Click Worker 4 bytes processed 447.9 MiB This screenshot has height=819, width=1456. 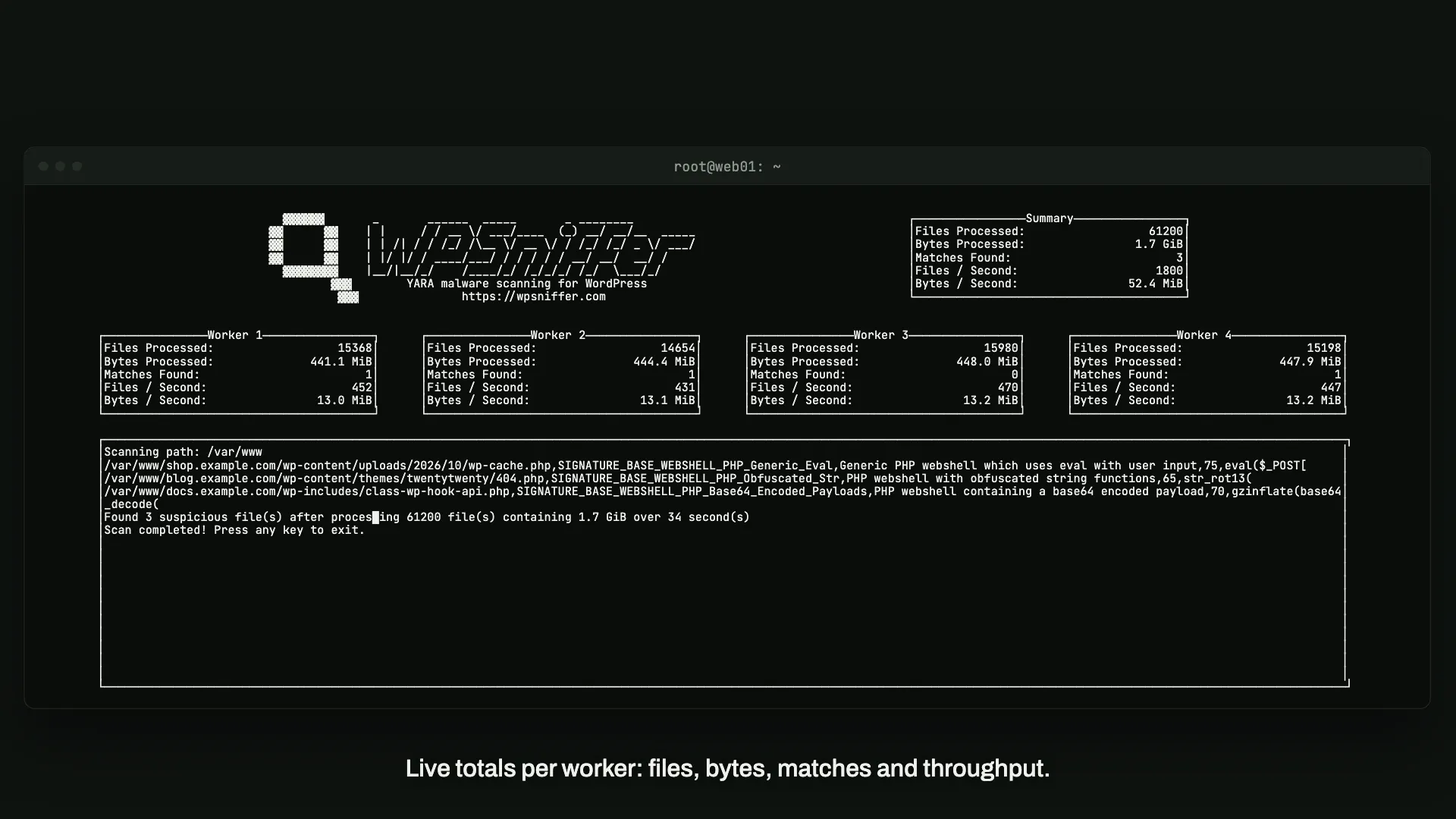pyautogui.click(x=1310, y=362)
